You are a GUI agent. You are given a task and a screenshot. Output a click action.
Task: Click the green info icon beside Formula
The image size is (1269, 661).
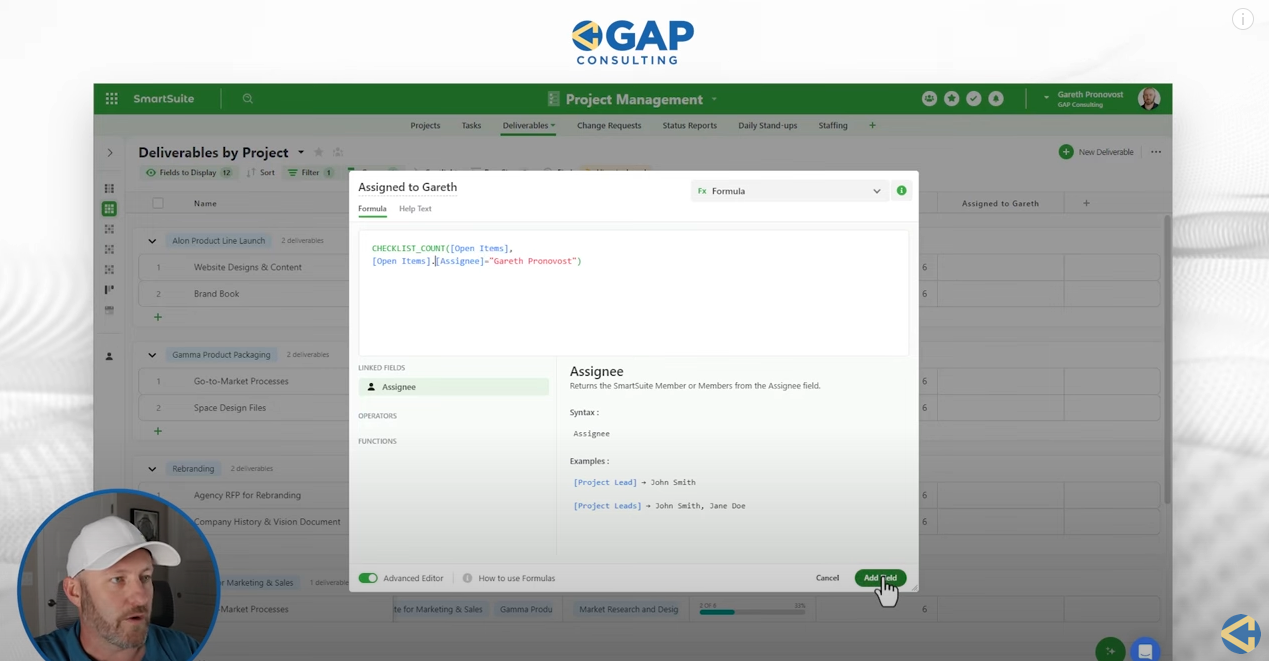pos(901,190)
